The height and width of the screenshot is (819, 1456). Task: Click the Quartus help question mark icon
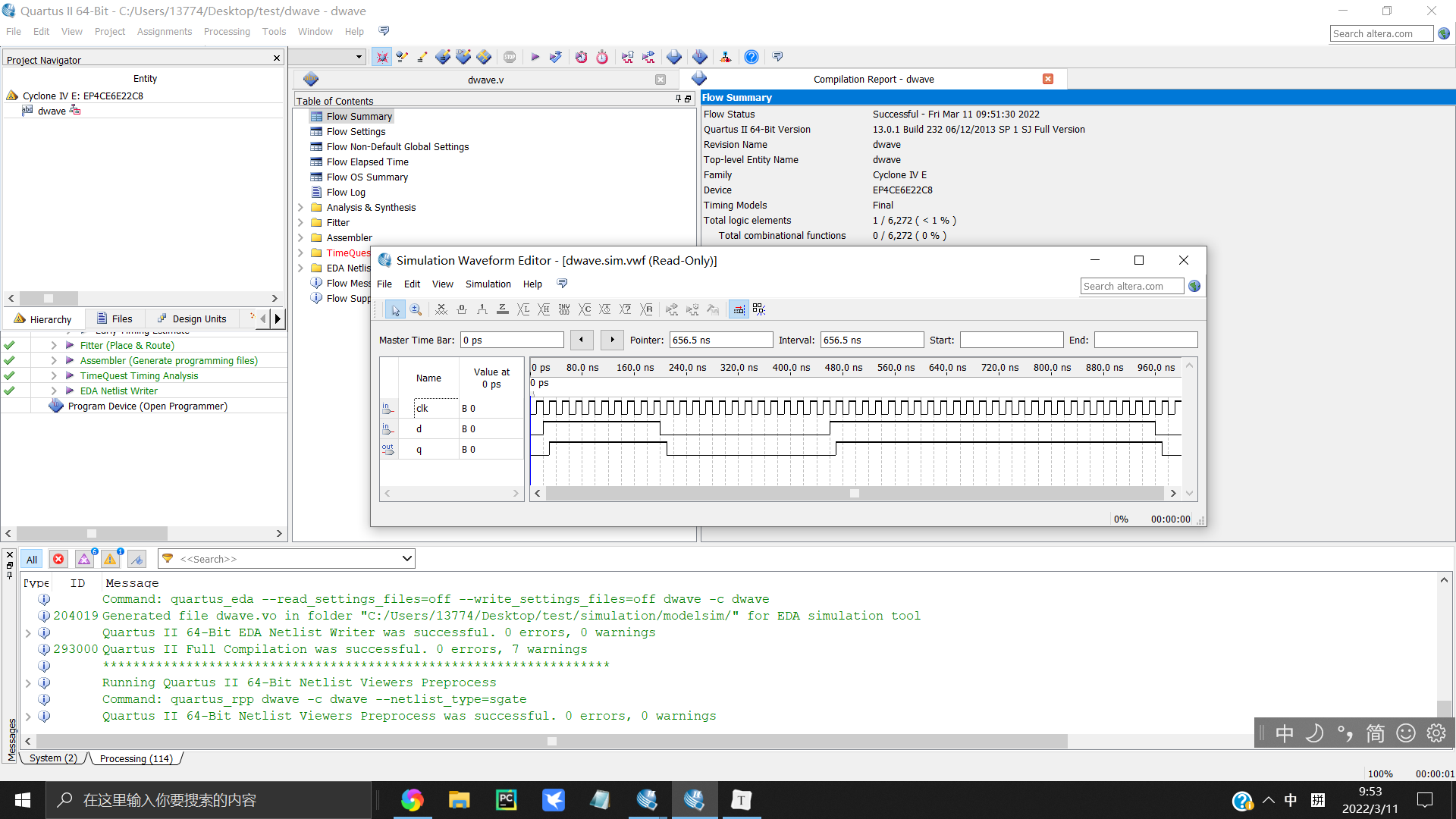751,57
